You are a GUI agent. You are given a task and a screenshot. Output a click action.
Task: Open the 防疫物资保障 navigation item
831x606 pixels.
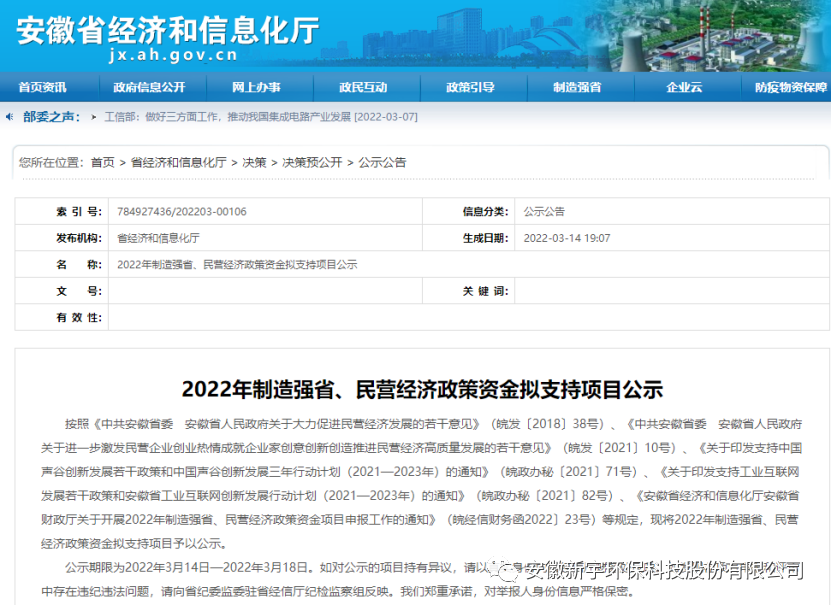[790, 87]
